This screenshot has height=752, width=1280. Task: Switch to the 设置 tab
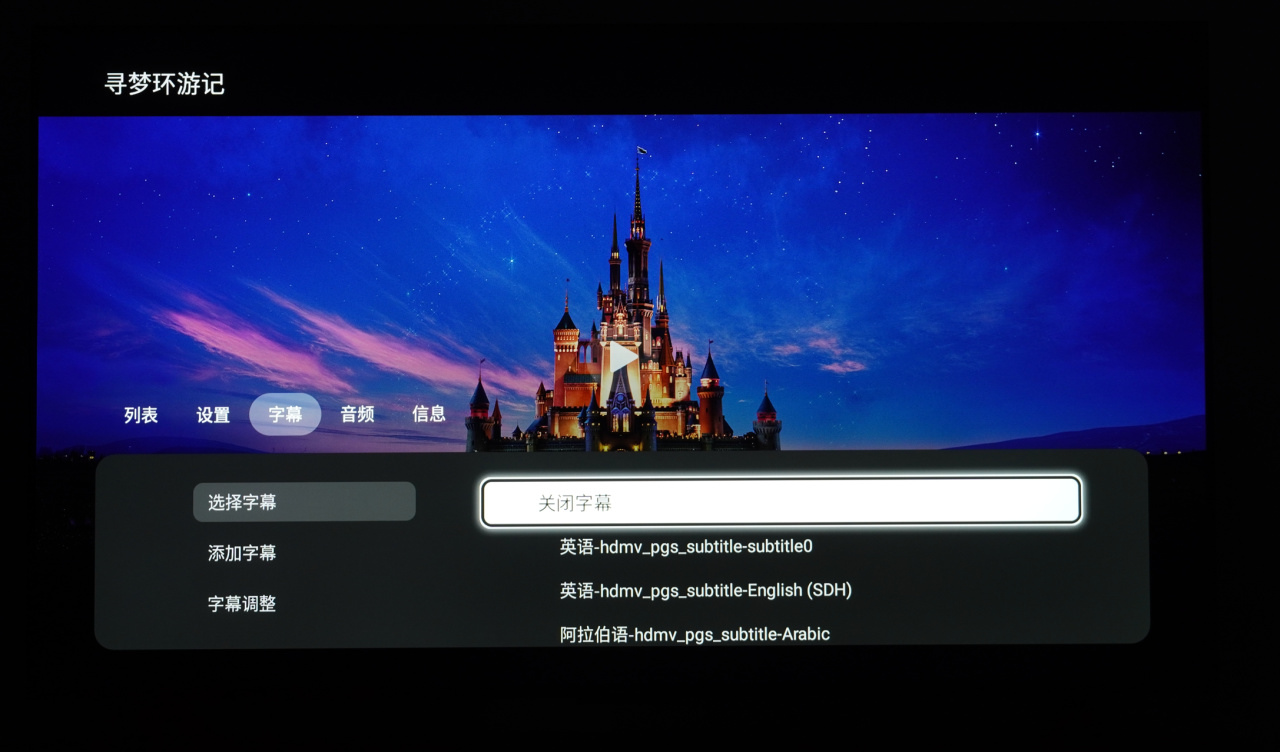coord(213,414)
